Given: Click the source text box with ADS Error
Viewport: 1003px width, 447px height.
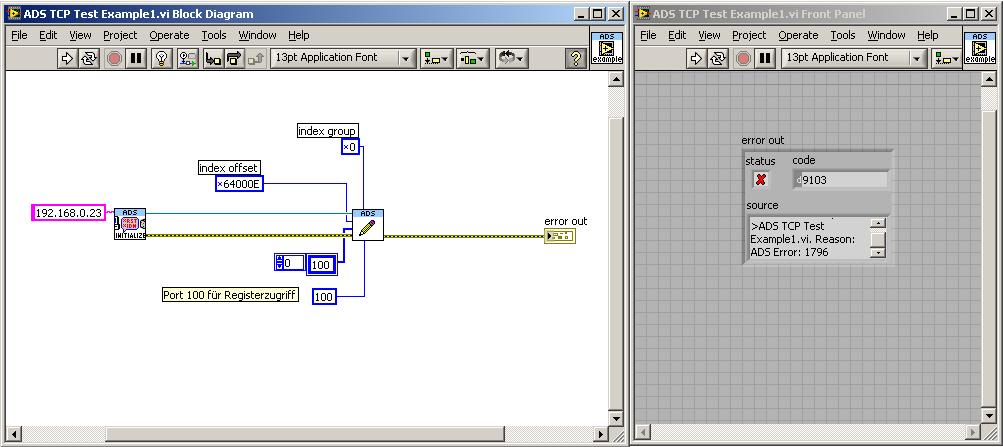Looking at the screenshot, I should 809,239.
